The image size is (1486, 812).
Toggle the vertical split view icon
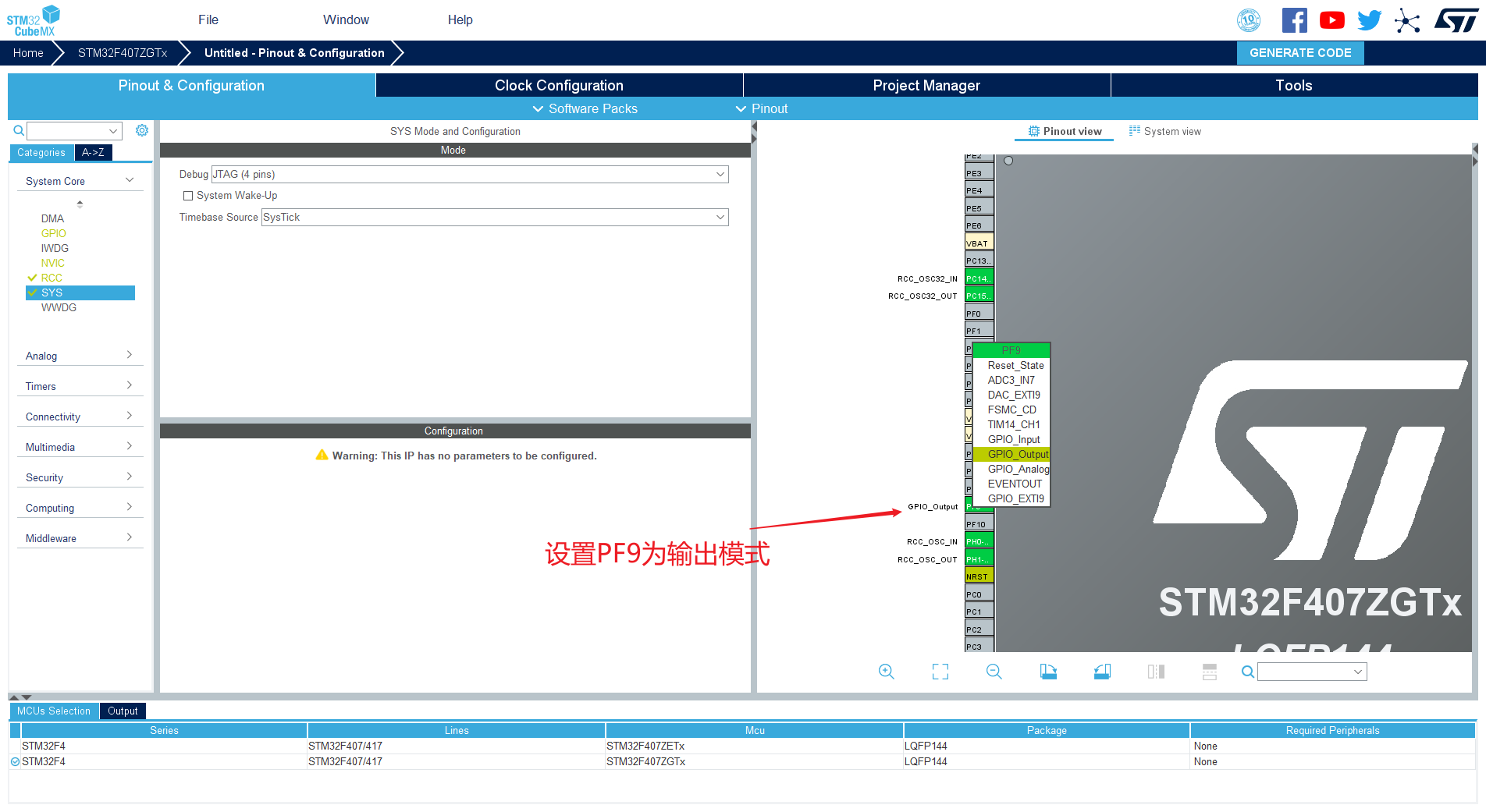pyautogui.click(x=1156, y=672)
